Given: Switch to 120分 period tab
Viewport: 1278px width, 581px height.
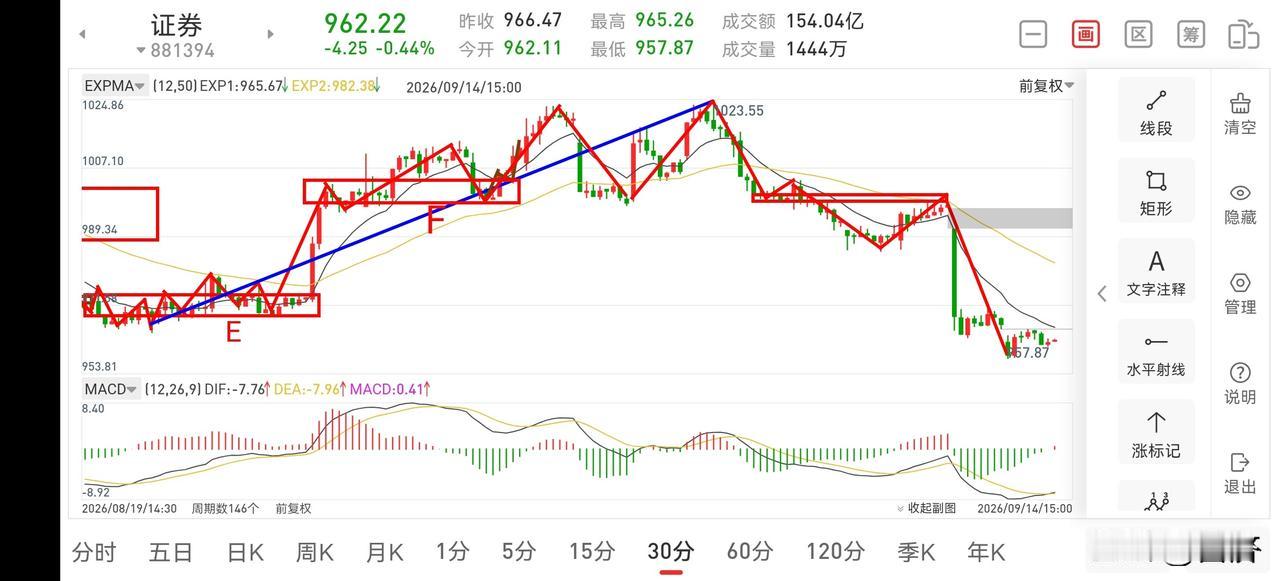Looking at the screenshot, I should (835, 551).
